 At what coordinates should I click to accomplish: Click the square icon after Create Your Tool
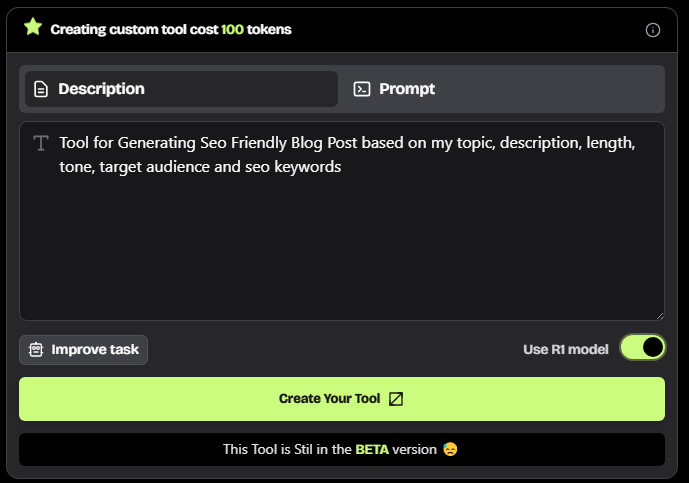396,399
